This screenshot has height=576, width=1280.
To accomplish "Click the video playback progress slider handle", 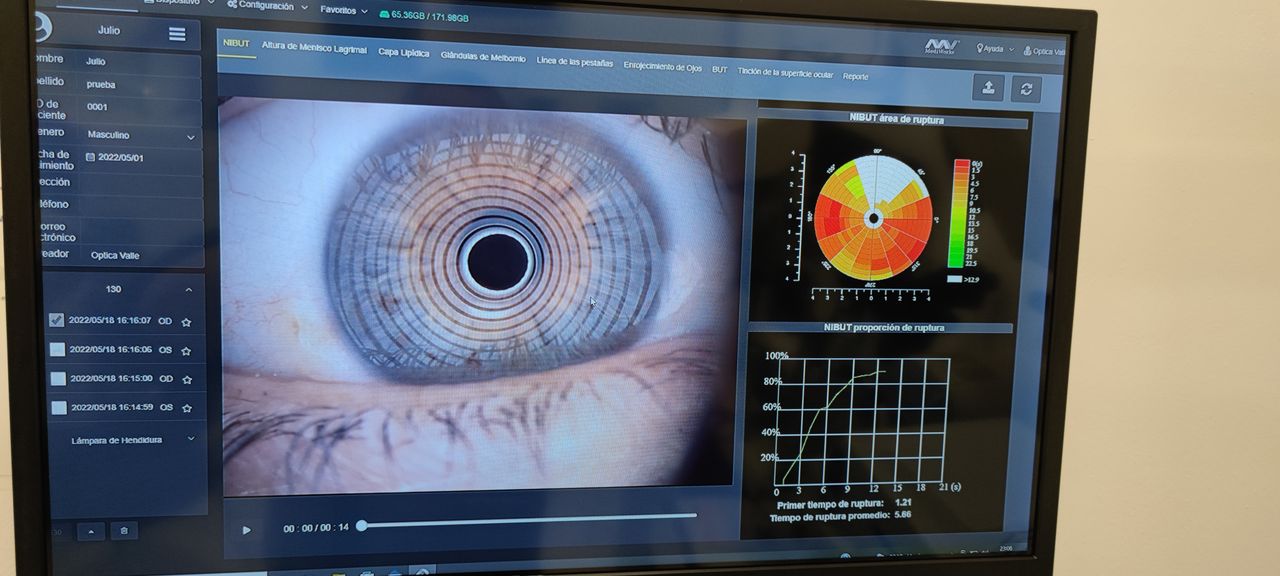I will [362, 525].
